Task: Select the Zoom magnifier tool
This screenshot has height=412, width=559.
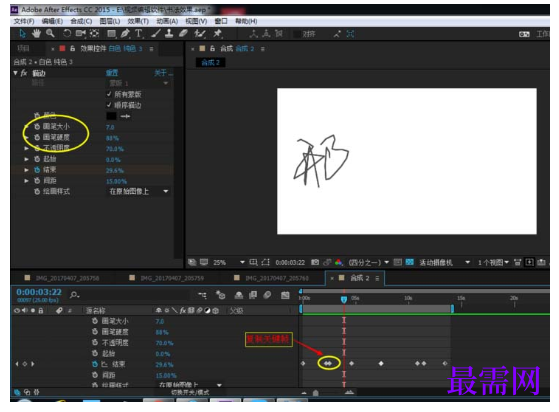Action: point(50,34)
